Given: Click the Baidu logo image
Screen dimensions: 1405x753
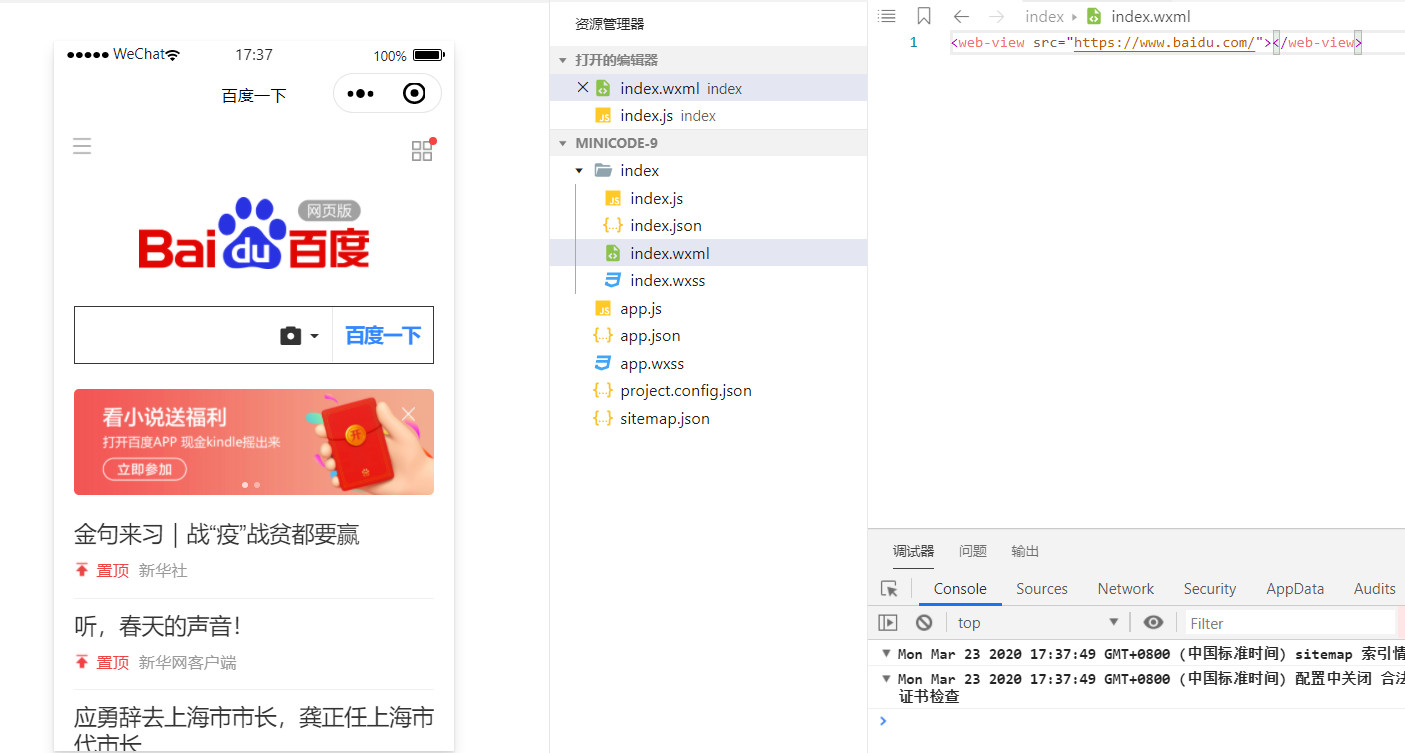Looking at the screenshot, I should pos(254,233).
